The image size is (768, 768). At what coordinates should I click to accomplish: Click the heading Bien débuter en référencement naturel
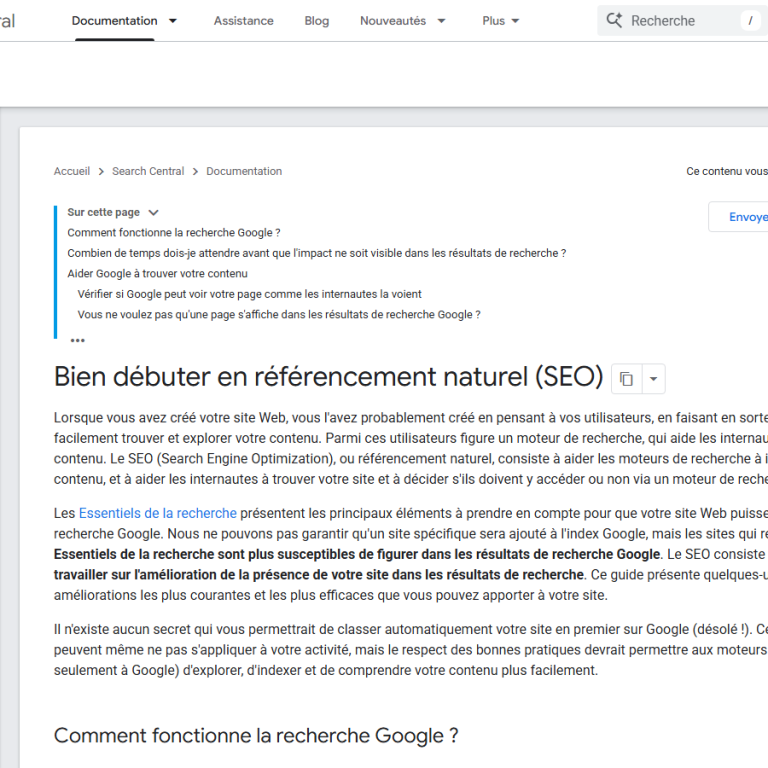pos(328,377)
